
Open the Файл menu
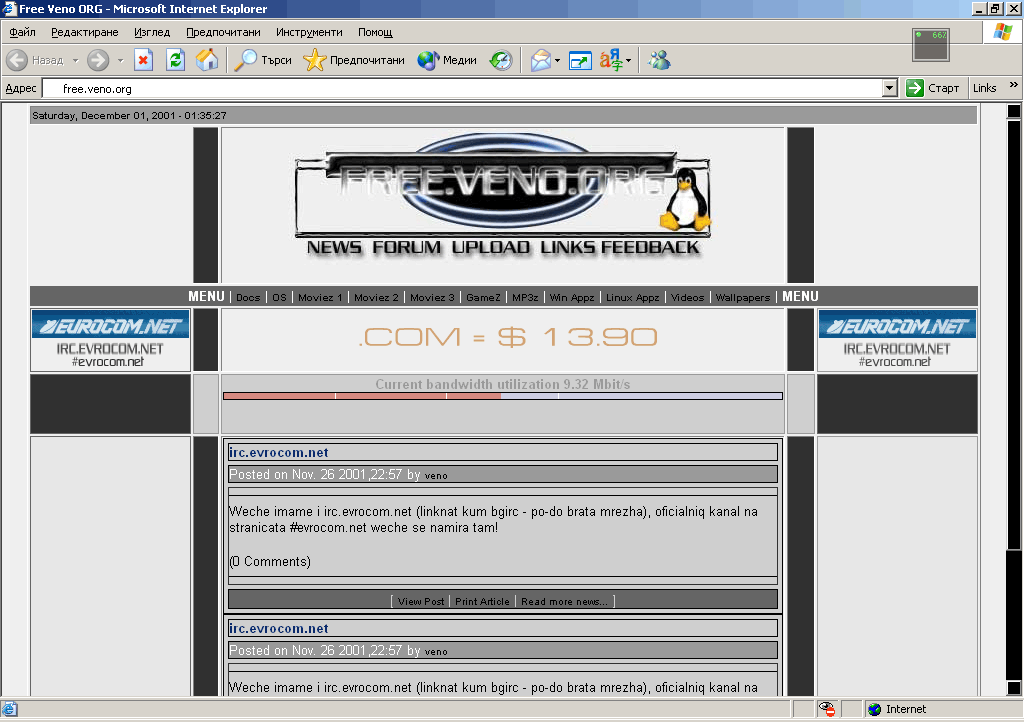pyautogui.click(x=22, y=32)
